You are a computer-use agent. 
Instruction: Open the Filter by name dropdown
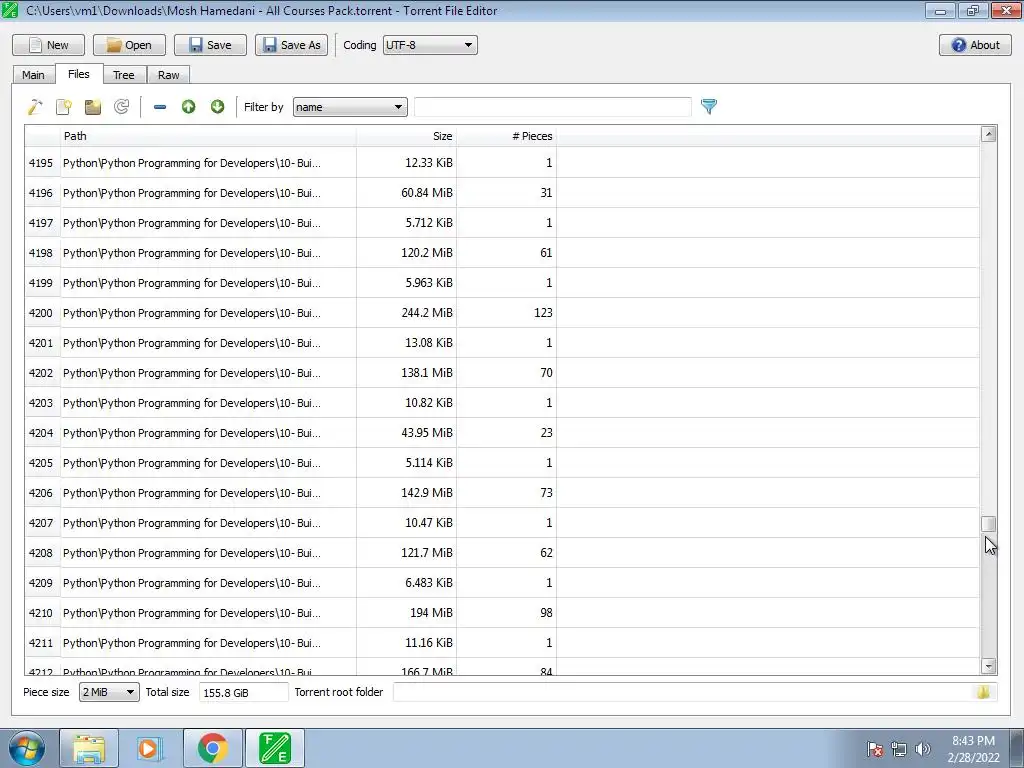(350, 107)
